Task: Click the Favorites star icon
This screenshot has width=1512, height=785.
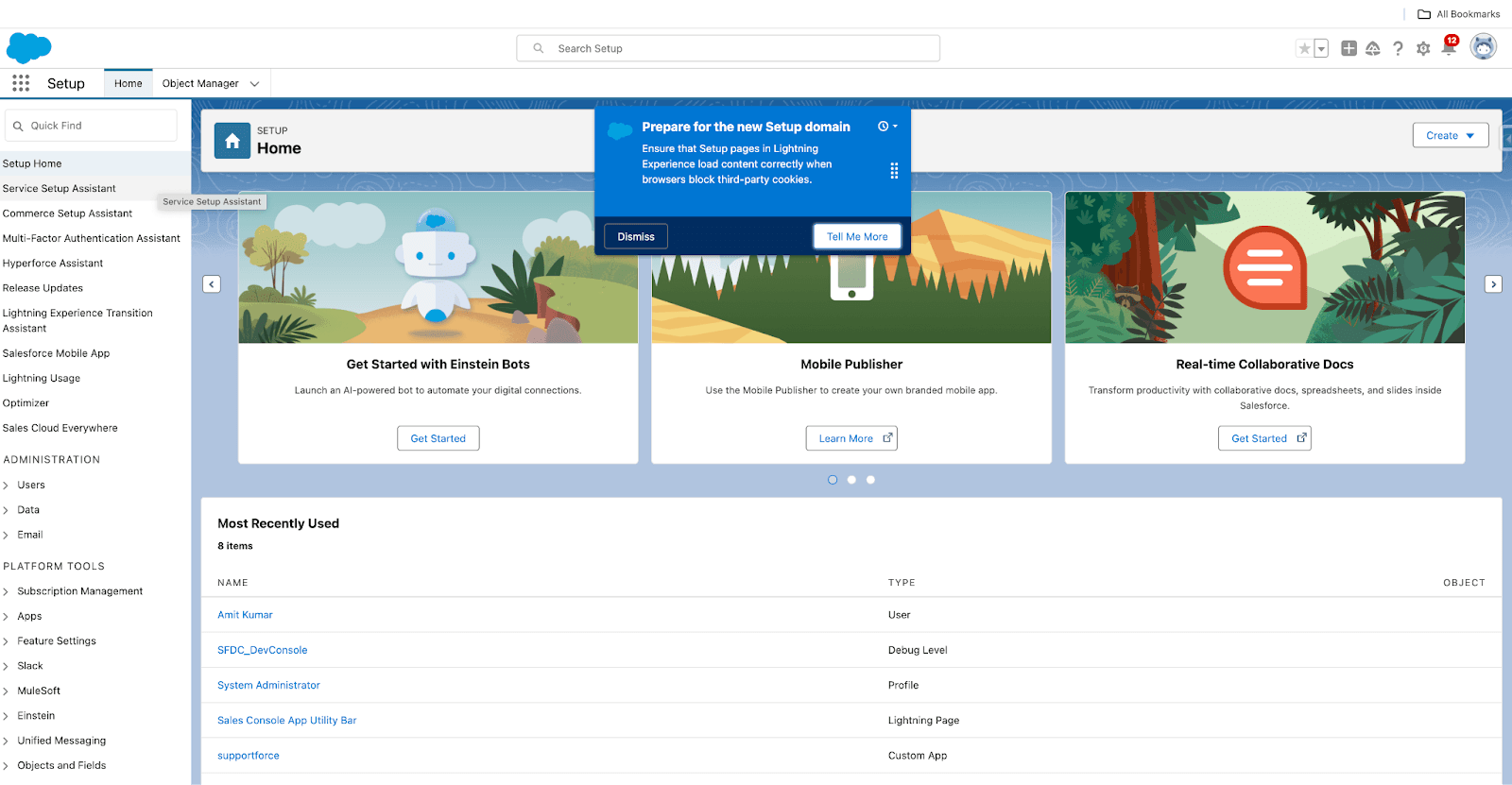Action: tap(1304, 48)
